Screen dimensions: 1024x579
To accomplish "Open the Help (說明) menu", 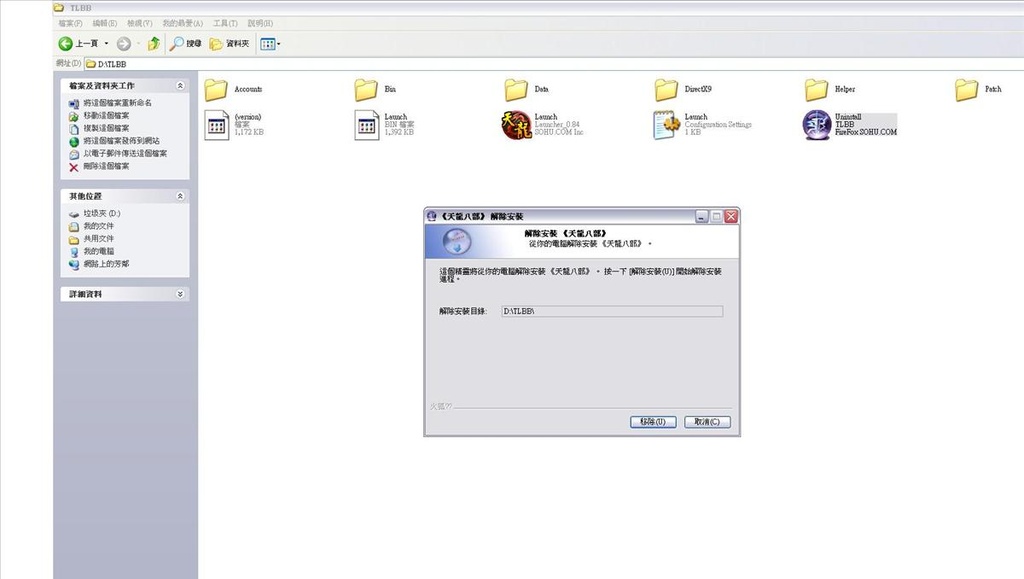I will (x=260, y=23).
